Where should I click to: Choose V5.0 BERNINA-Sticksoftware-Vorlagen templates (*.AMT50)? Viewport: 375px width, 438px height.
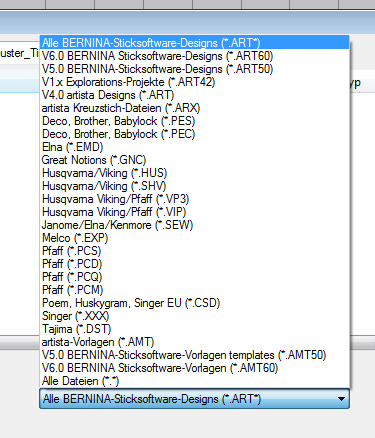(x=195, y=355)
